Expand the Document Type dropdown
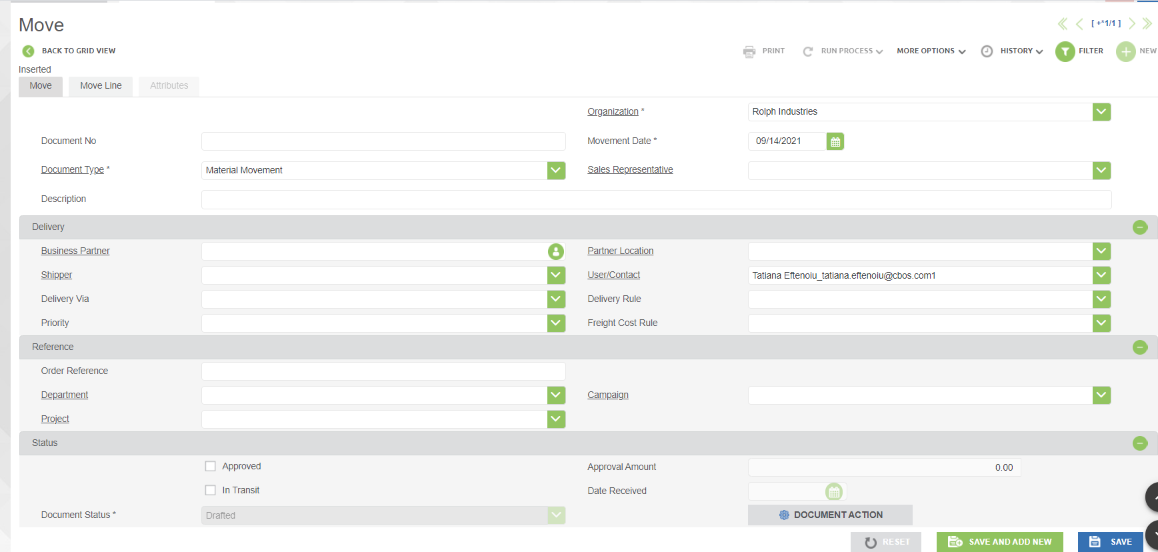1158x552 pixels. [x=556, y=171]
